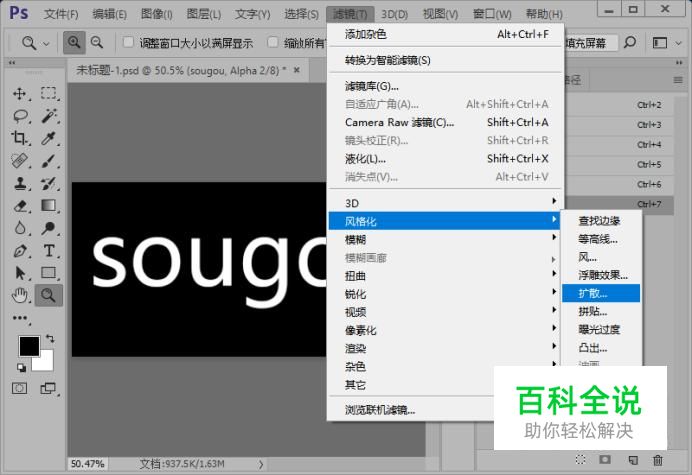Select the Gradient tool
Screen dimensions: 692x475
click(x=49, y=206)
